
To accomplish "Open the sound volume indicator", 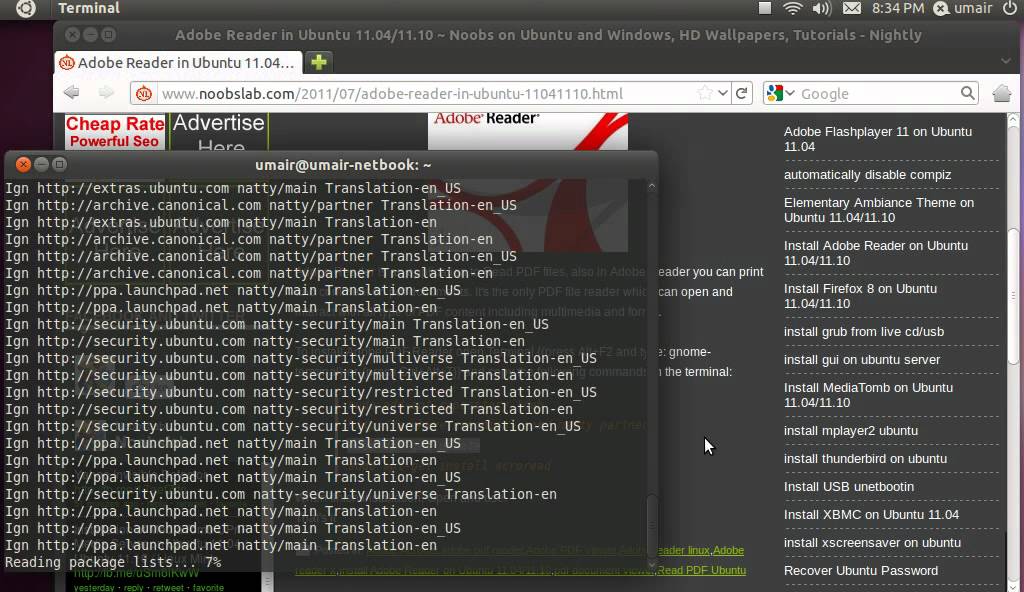I will 821,8.
